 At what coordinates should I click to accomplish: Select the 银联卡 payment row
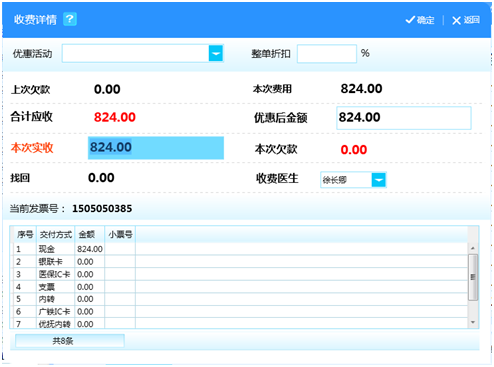[x=240, y=262]
